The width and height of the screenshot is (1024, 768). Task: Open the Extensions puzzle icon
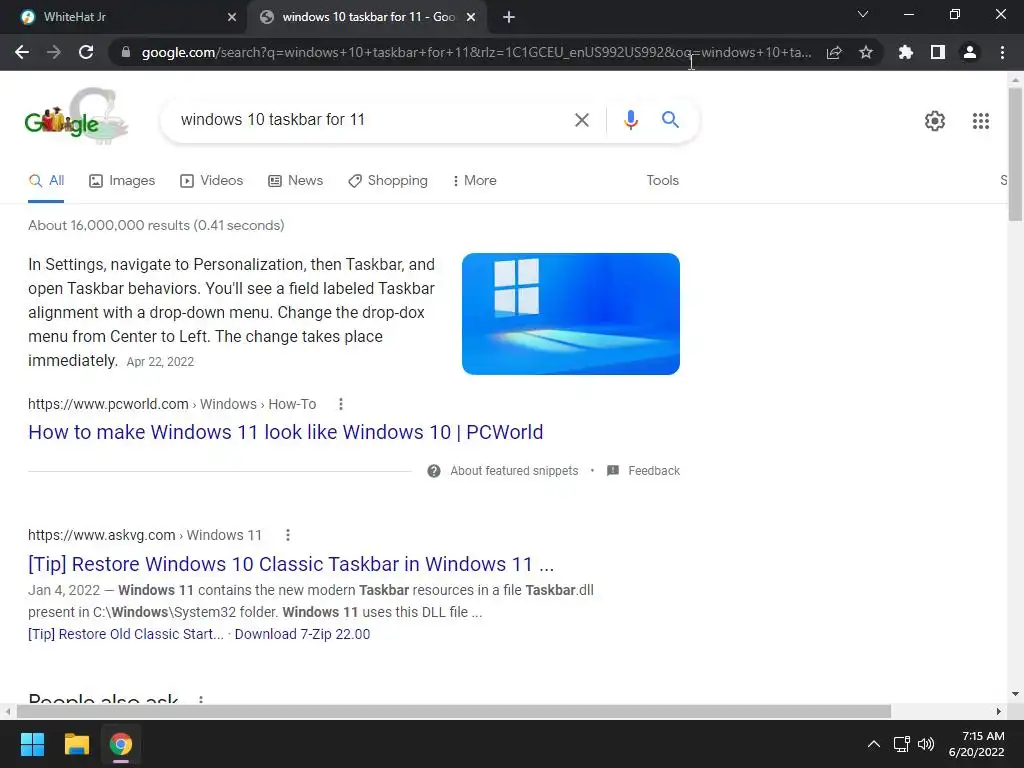pyautogui.click(x=906, y=52)
